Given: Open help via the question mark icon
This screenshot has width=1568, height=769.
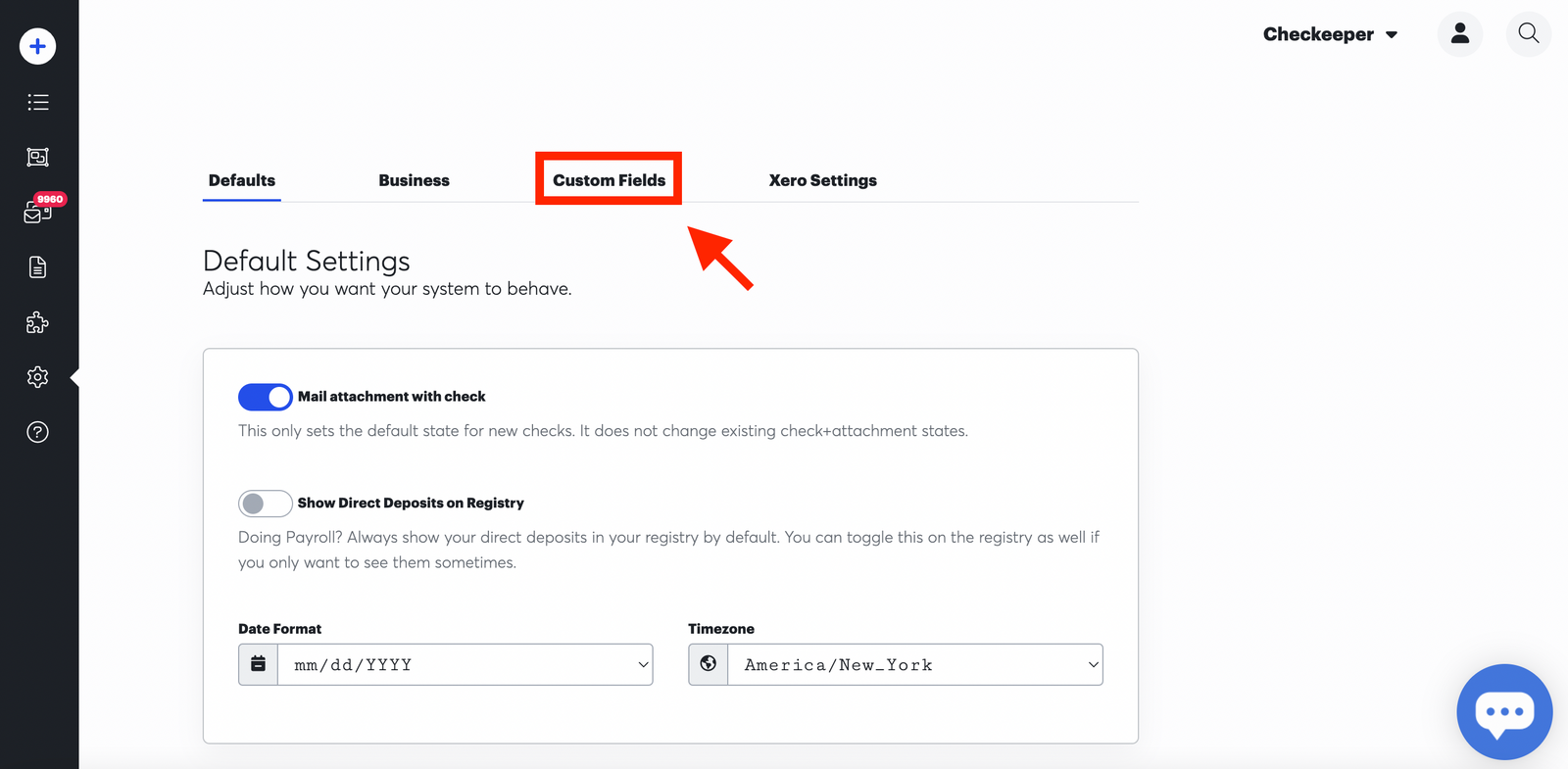Looking at the screenshot, I should (x=37, y=432).
